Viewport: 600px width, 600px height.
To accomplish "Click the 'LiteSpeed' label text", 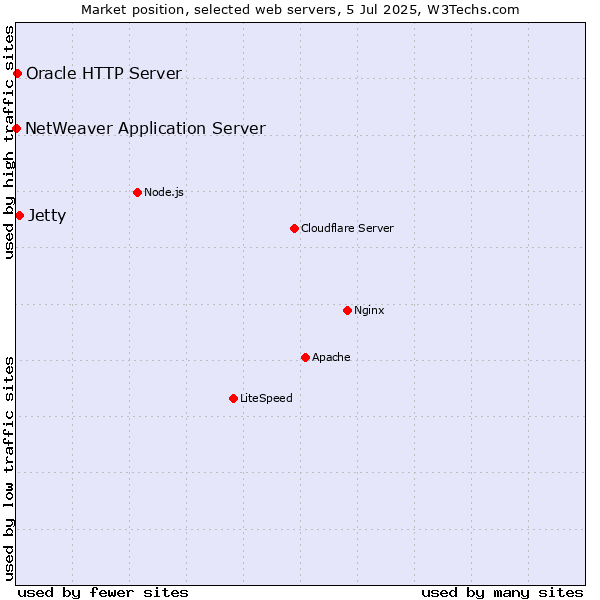I will pyautogui.click(x=266, y=398).
